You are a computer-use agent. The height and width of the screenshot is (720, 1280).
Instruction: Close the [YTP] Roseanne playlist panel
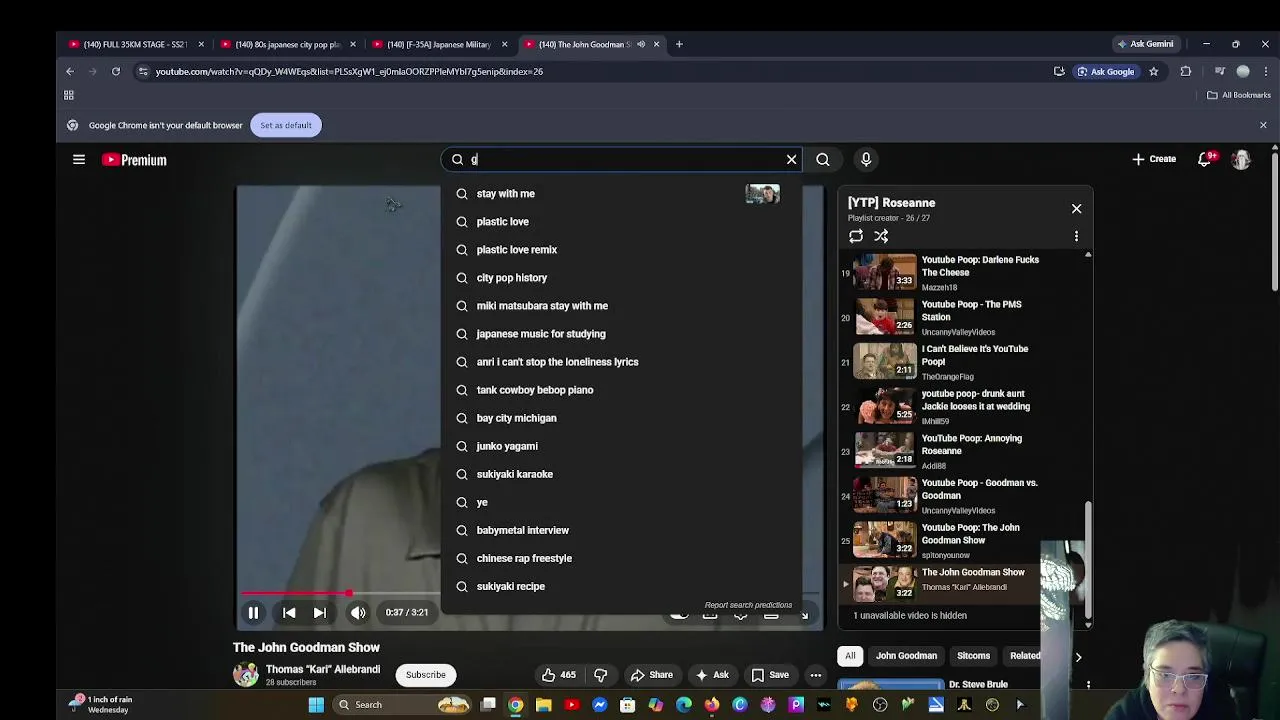click(x=1076, y=208)
